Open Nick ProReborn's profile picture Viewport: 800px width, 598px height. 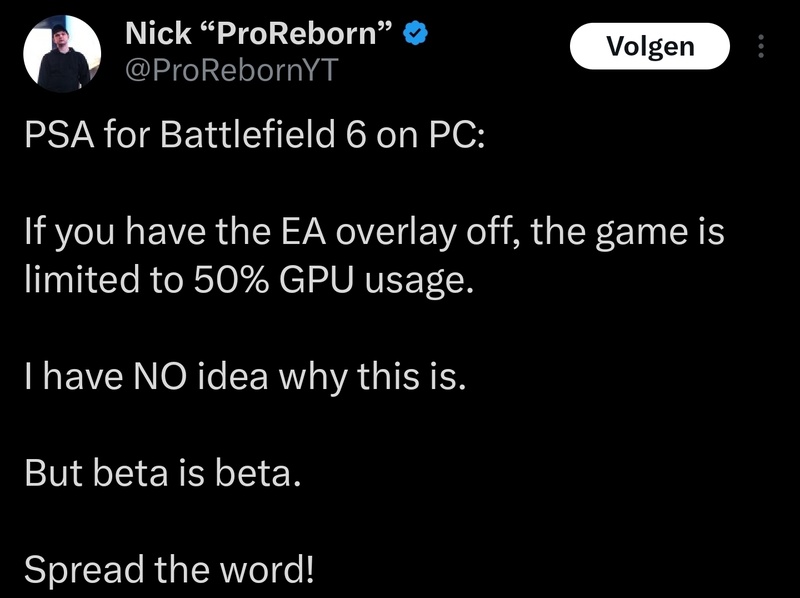pyautogui.click(x=60, y=54)
